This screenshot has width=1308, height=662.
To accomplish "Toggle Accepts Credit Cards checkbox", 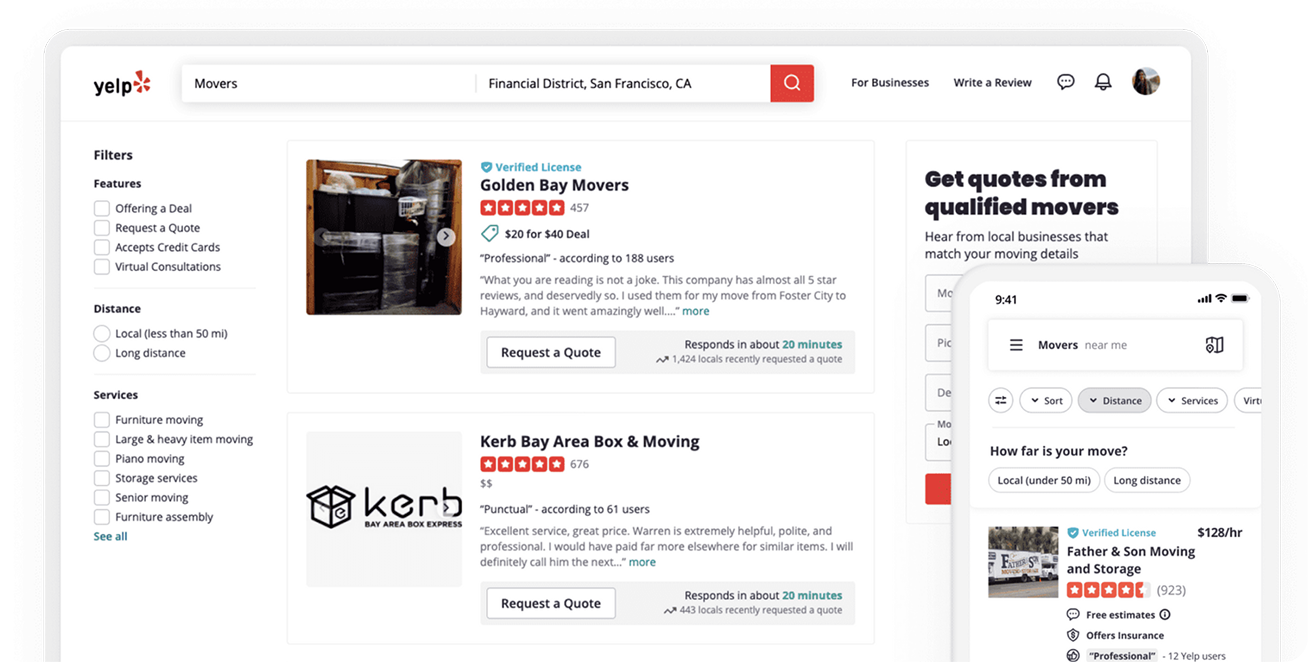I will (x=102, y=247).
